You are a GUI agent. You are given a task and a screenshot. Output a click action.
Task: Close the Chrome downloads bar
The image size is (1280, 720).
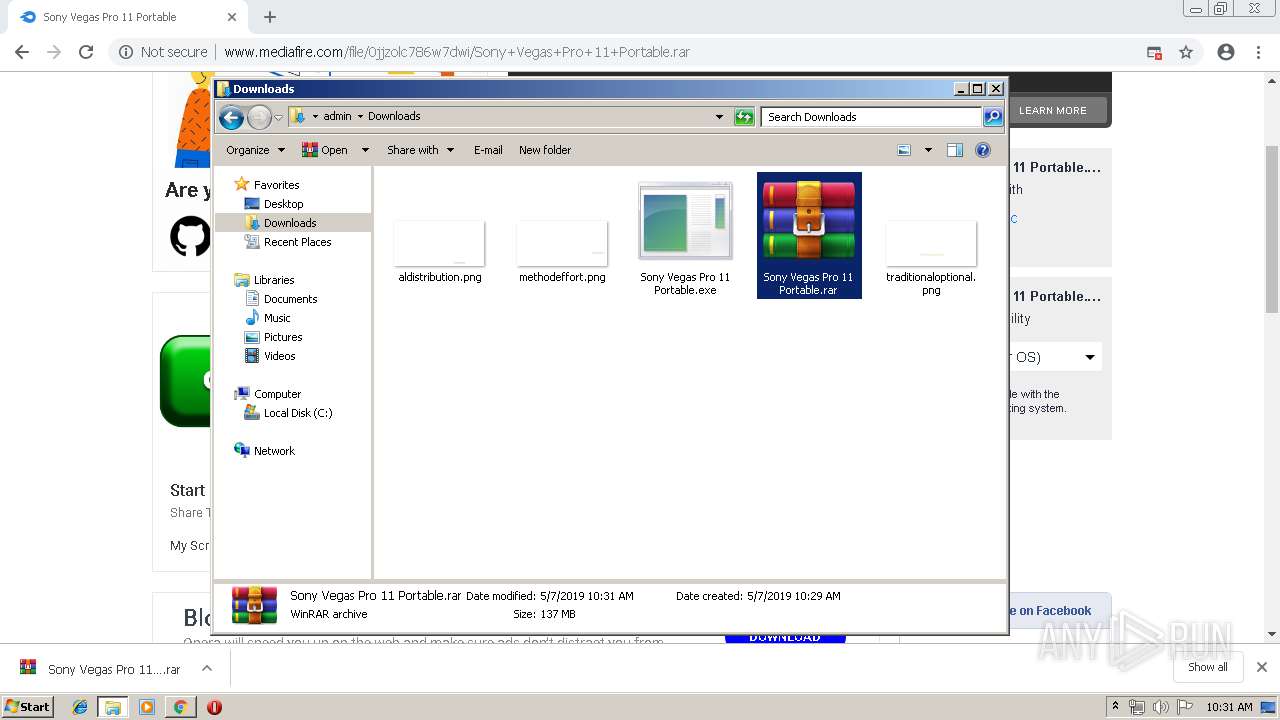tap(1261, 667)
